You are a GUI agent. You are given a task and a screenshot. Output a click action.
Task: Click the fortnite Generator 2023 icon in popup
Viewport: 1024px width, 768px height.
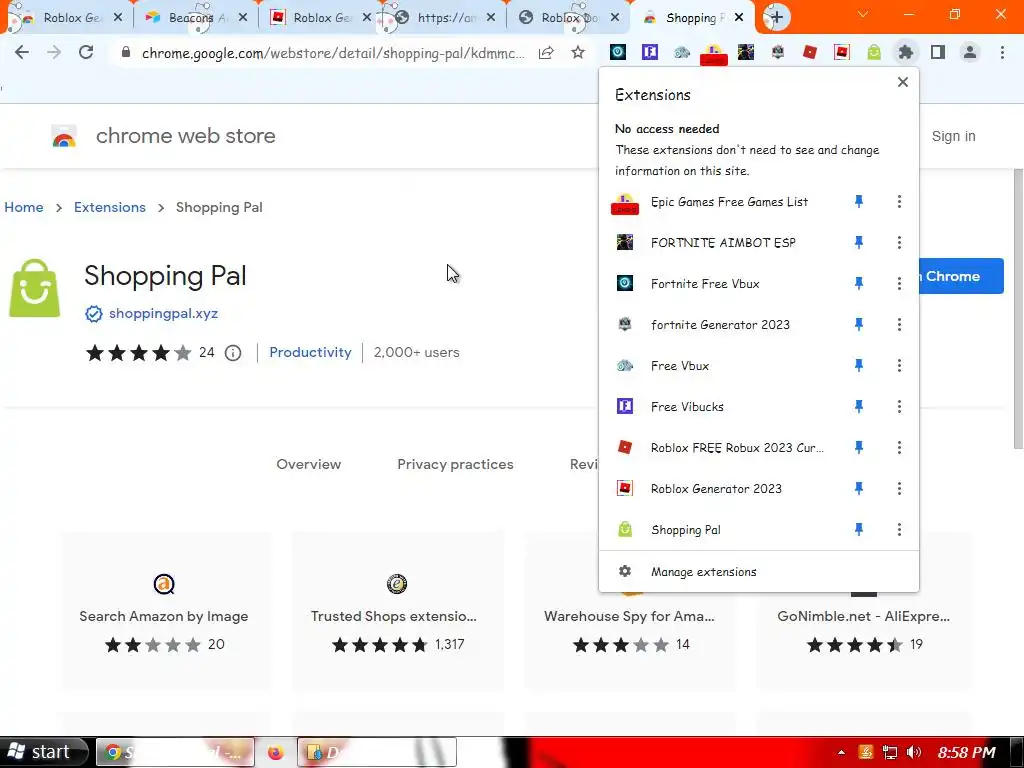625,325
